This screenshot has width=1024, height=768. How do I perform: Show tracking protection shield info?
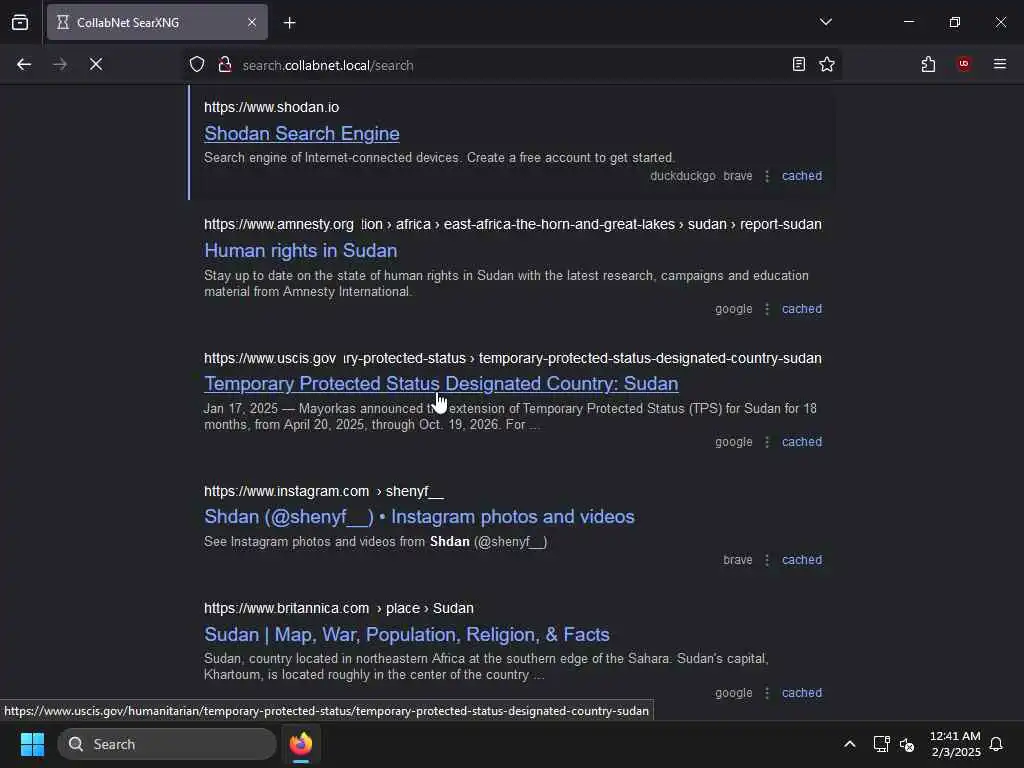coord(197,64)
